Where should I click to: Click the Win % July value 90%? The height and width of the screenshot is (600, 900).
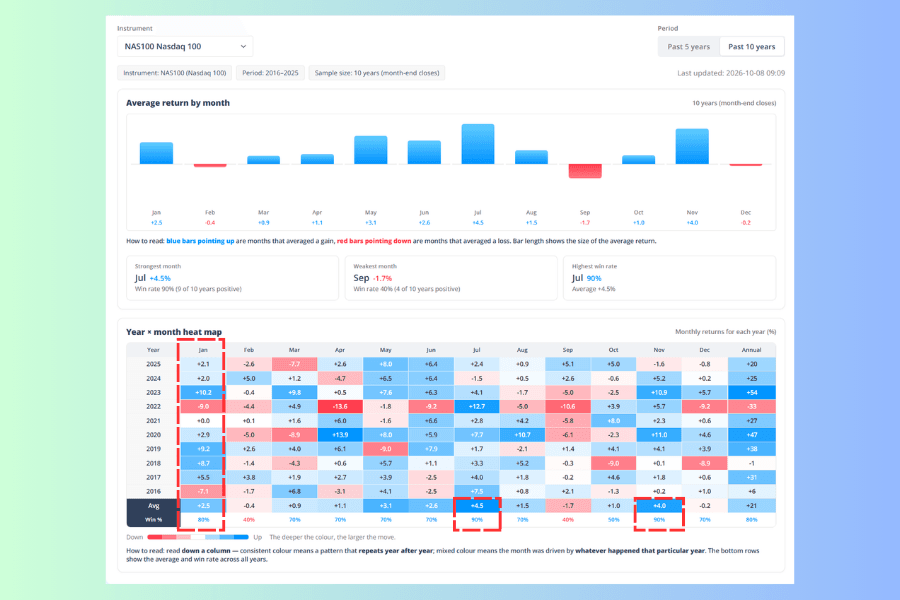click(x=476, y=520)
